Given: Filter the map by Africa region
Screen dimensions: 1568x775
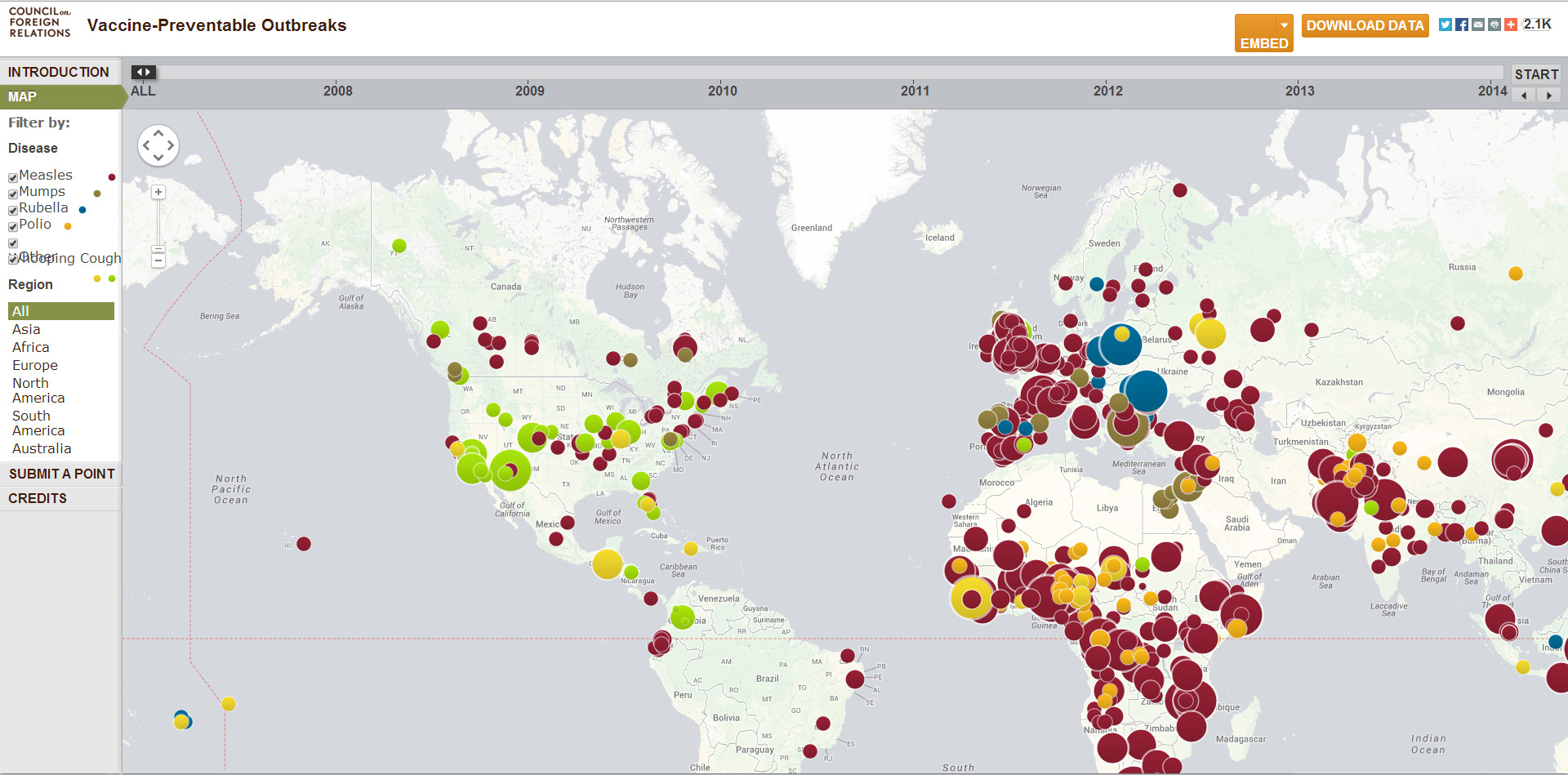Looking at the screenshot, I should [30, 347].
